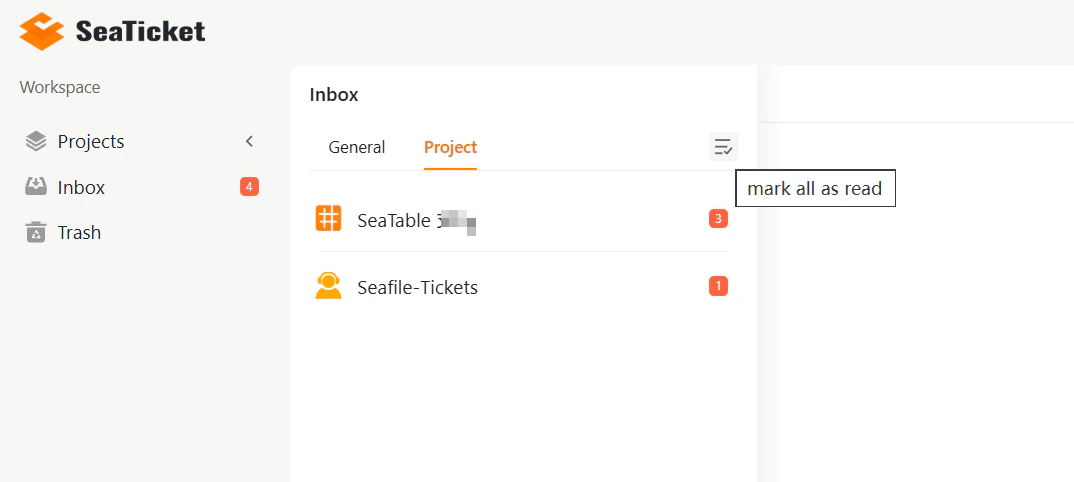Viewport: 1074px width, 482px height.
Task: Click the SeaTicket logo
Action: (x=41, y=31)
